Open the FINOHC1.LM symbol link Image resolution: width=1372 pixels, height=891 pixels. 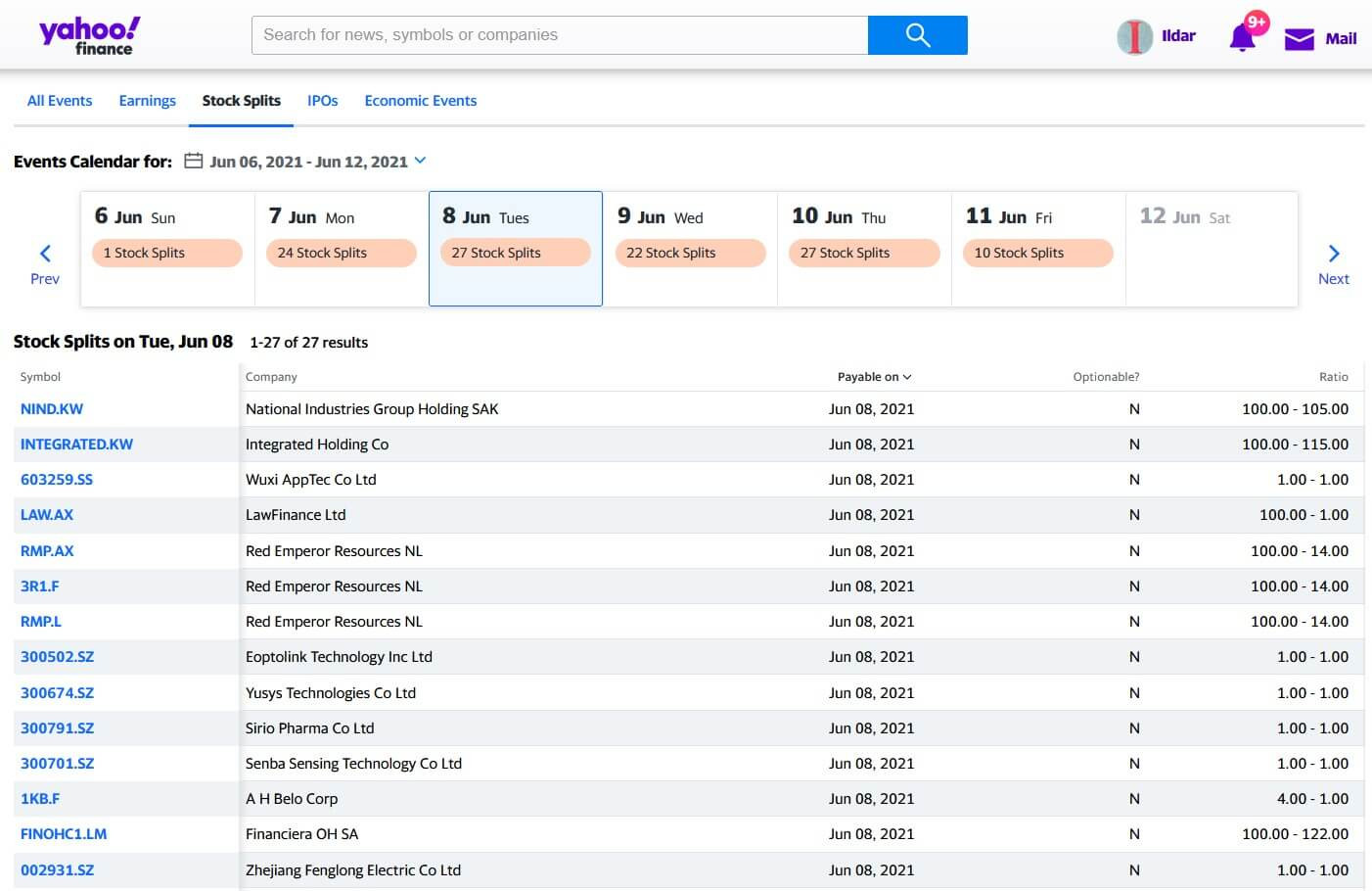pos(64,834)
